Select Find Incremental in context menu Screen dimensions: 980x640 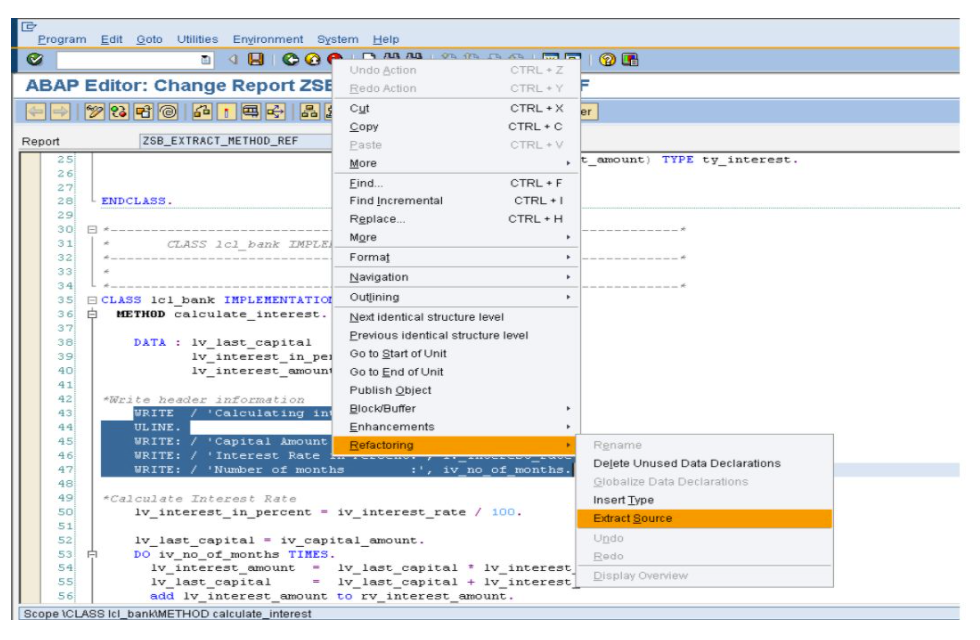click(x=456, y=201)
